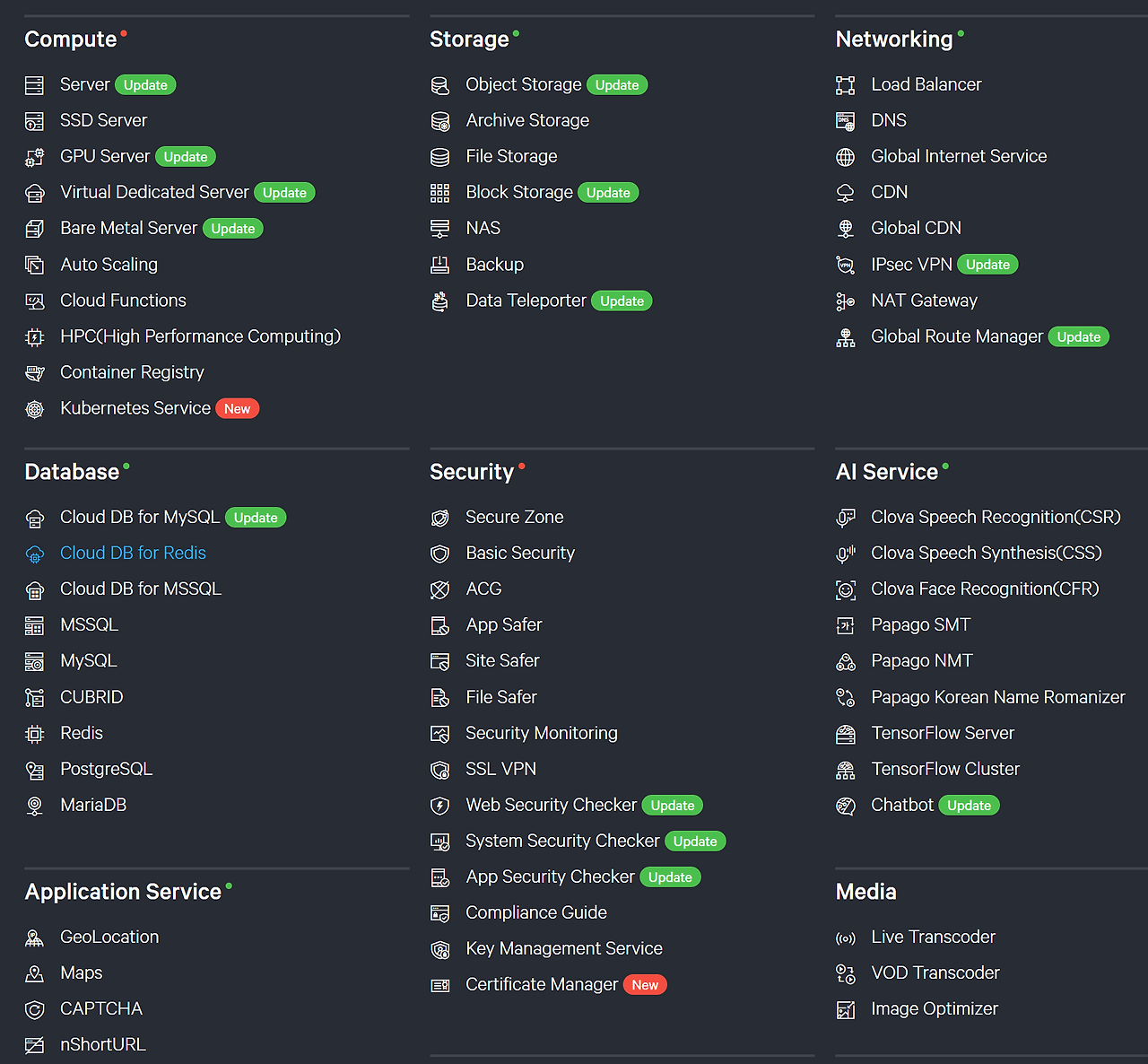This screenshot has height=1064, width=1148.
Task: Click the Clova Face Recognition icon
Action: point(845,589)
